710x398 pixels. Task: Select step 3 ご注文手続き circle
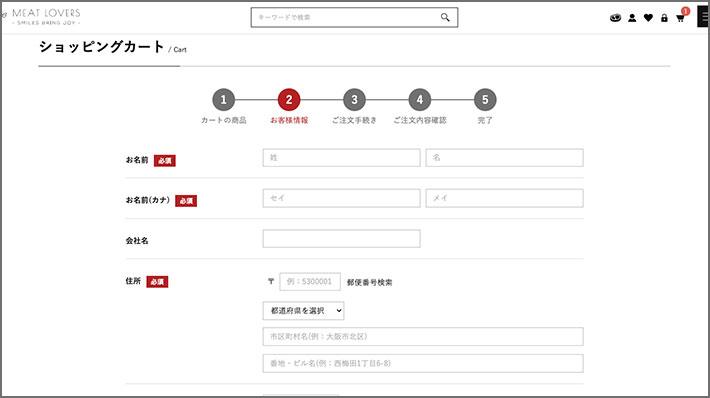[354, 100]
